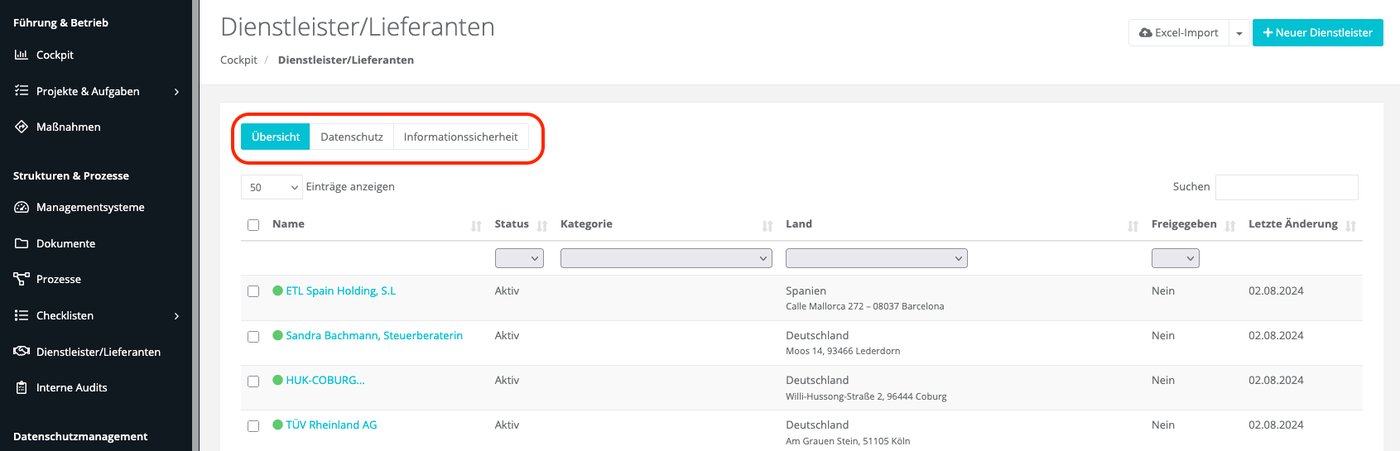
Task: Tick the select-all checkbox in table header
Action: (253, 225)
